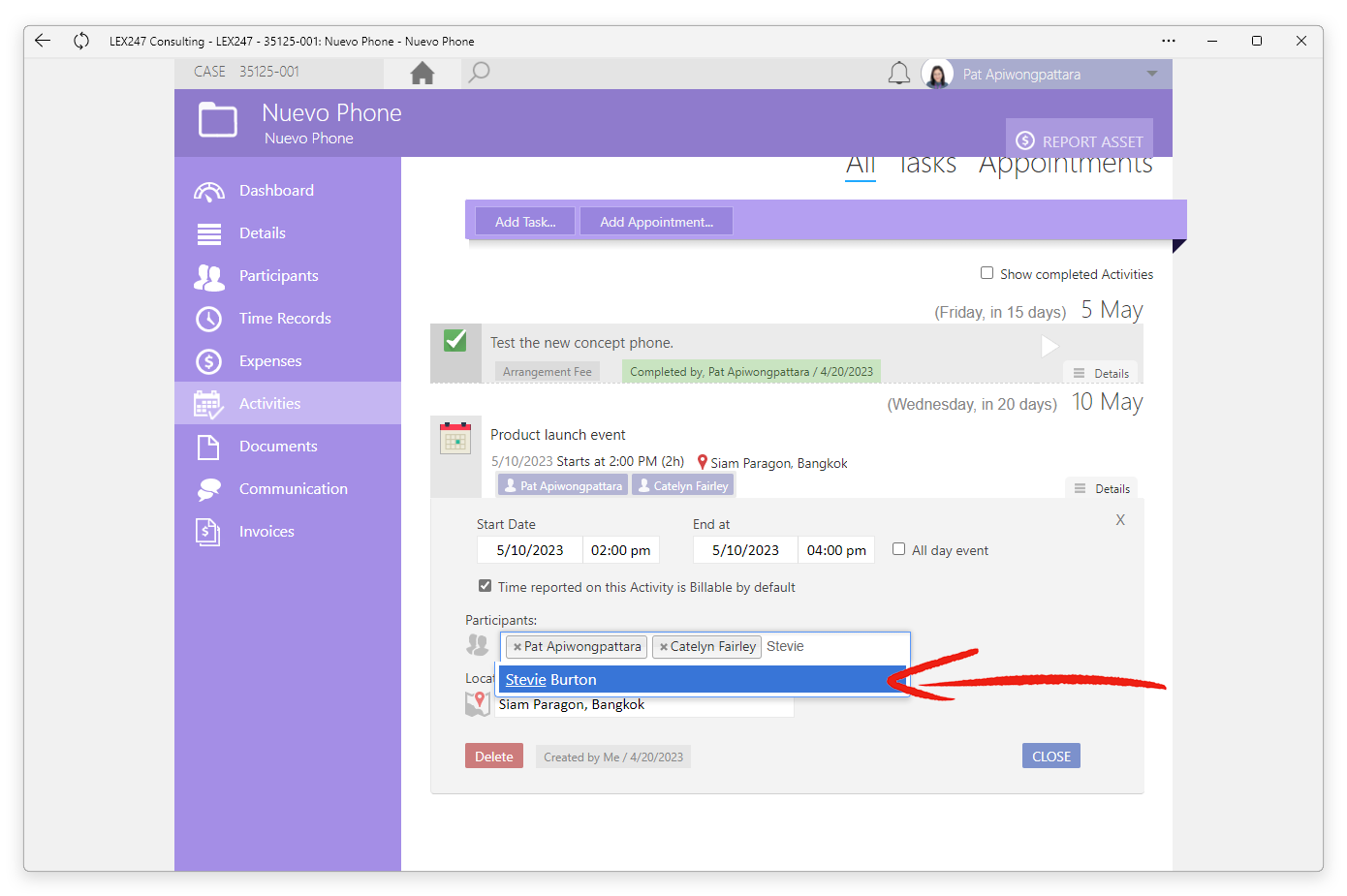This screenshot has width=1347, height=896.
Task: Toggle the All day event checkbox
Action: pyautogui.click(x=898, y=549)
